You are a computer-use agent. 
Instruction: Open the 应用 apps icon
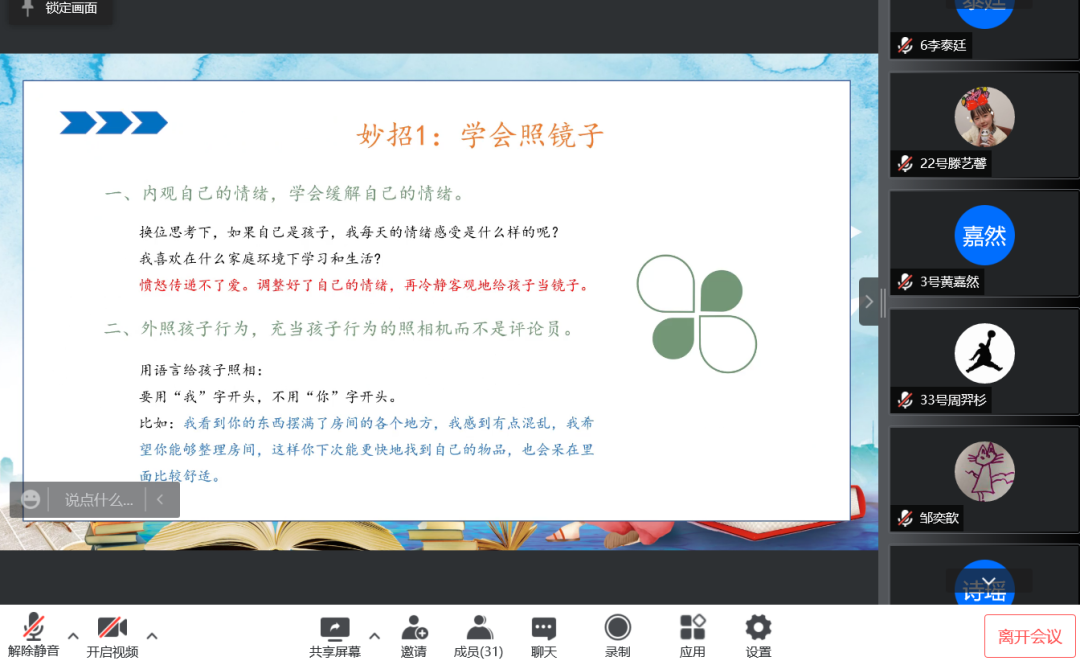coord(693,628)
